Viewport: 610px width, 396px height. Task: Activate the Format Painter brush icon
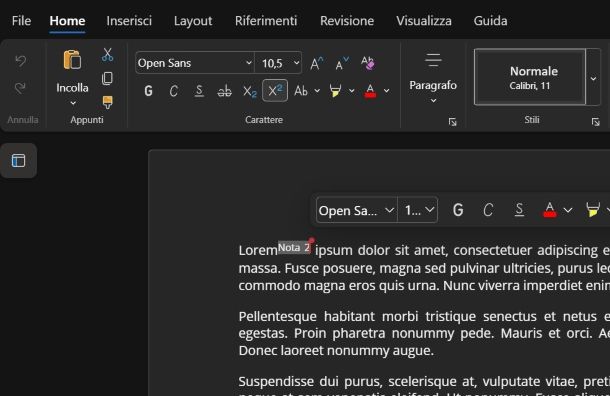point(107,103)
